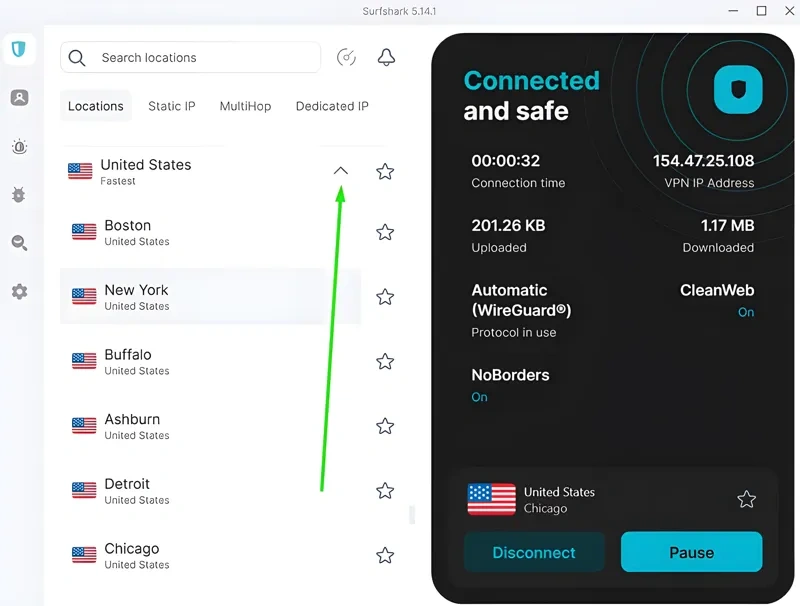Click the Search locations input field
The width and height of the screenshot is (800, 606).
[190, 58]
